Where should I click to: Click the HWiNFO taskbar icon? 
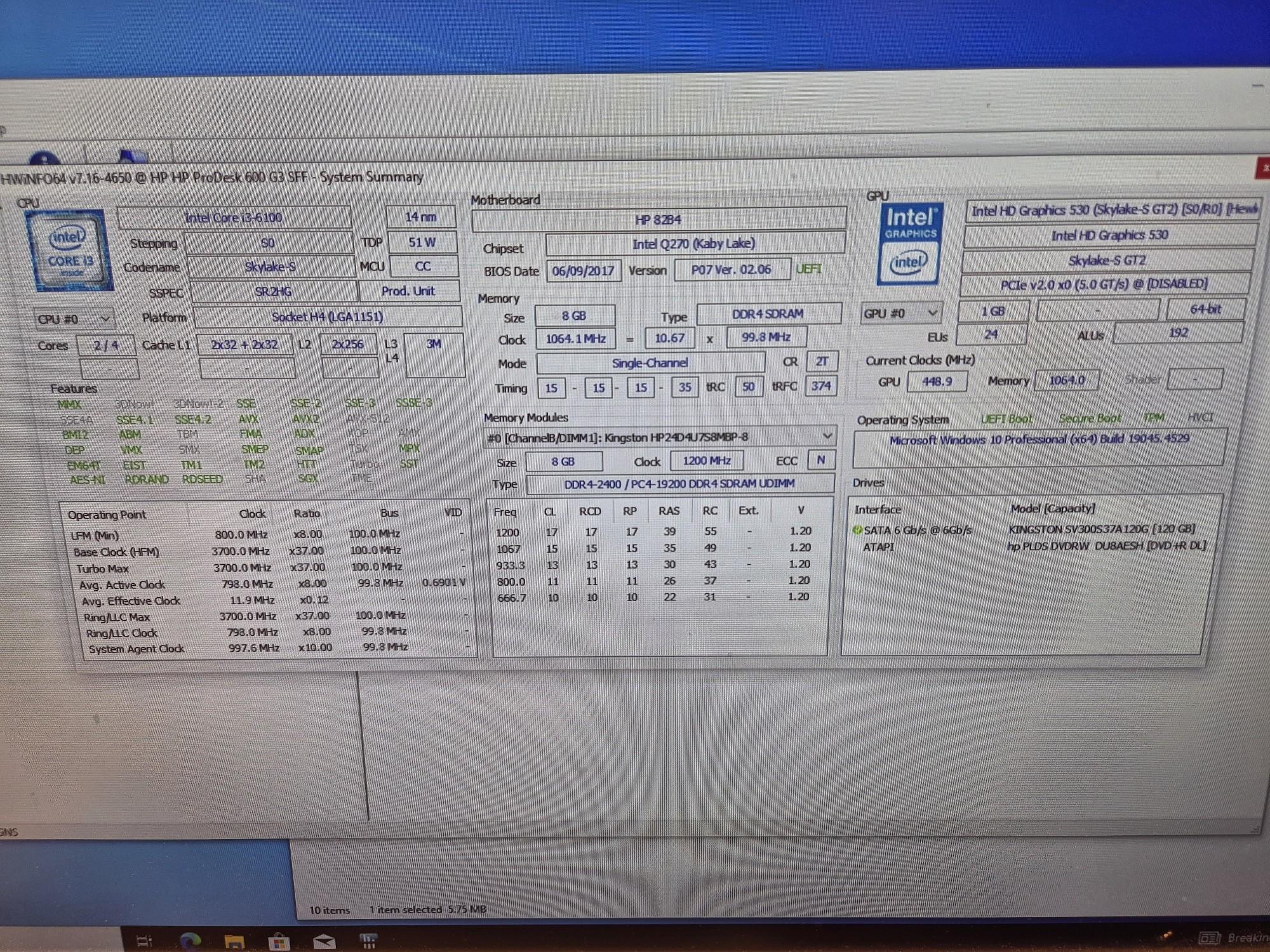point(368,941)
